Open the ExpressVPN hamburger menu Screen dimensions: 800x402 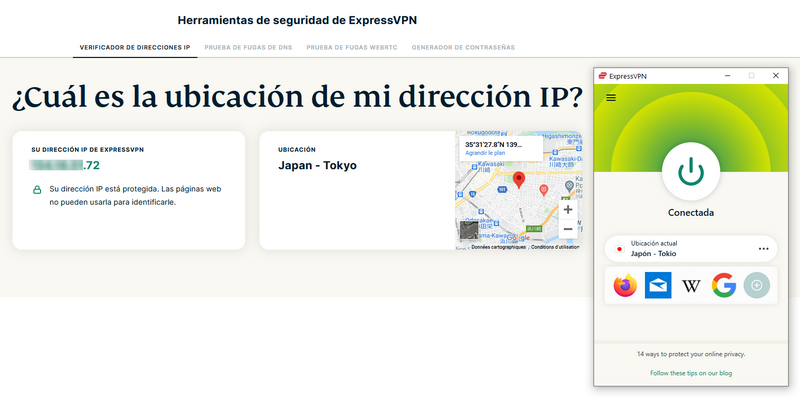tap(611, 97)
